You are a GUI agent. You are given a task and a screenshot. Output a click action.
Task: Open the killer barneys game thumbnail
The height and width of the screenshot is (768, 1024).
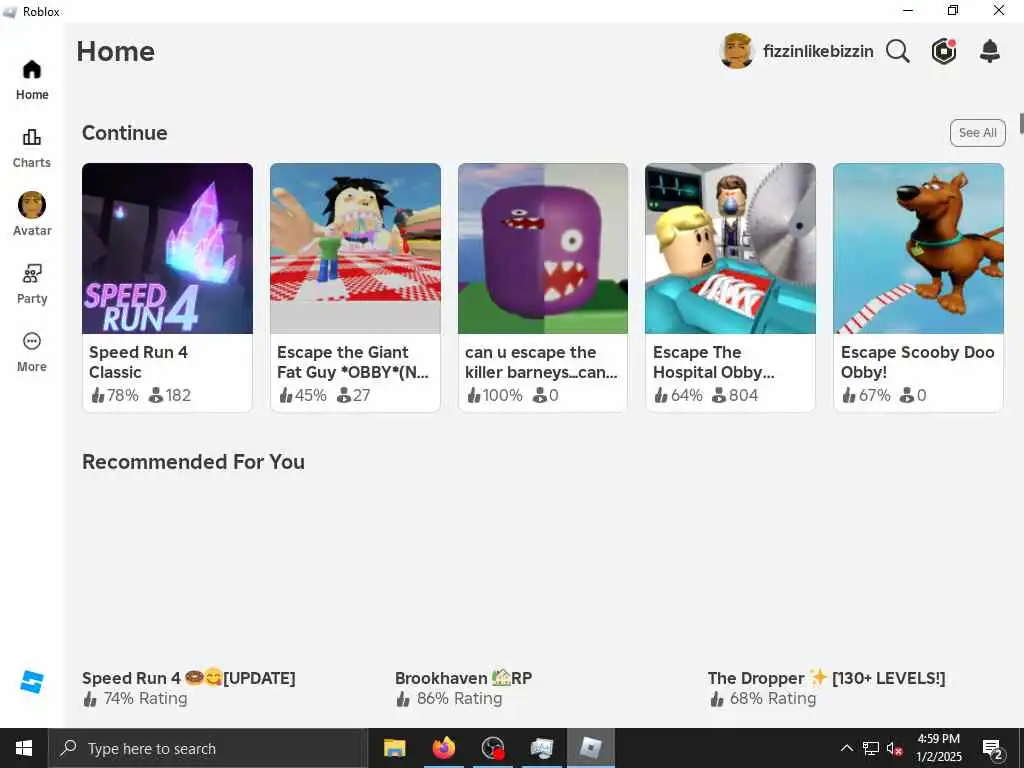(x=543, y=248)
